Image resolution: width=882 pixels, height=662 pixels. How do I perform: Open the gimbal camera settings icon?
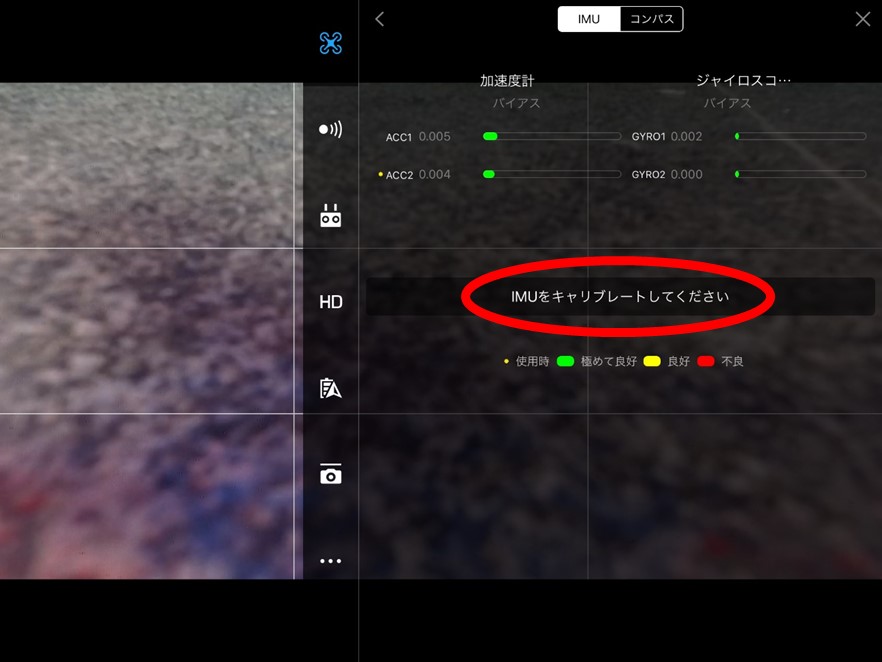(330, 474)
